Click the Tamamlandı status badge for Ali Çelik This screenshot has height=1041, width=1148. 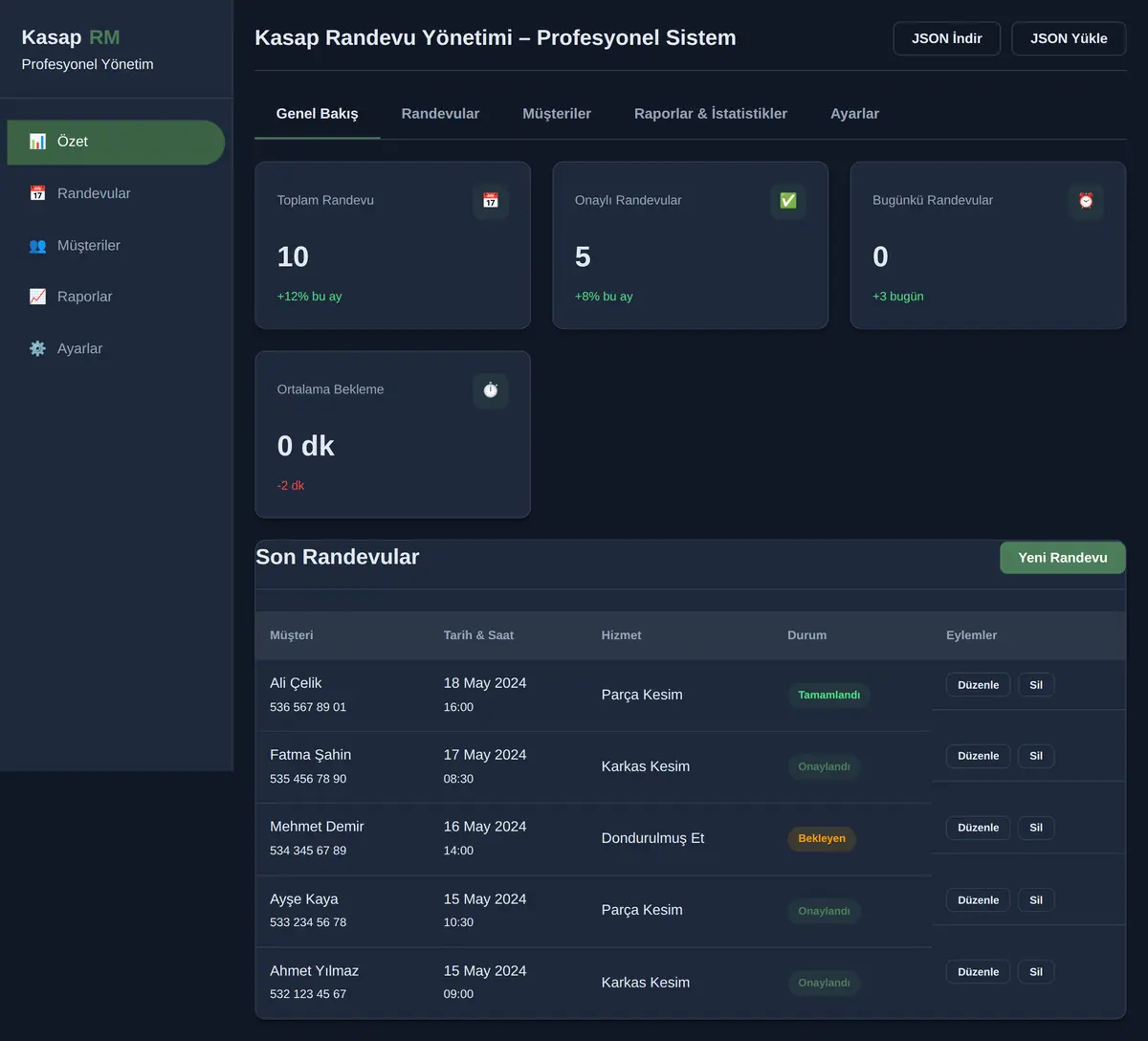point(828,696)
